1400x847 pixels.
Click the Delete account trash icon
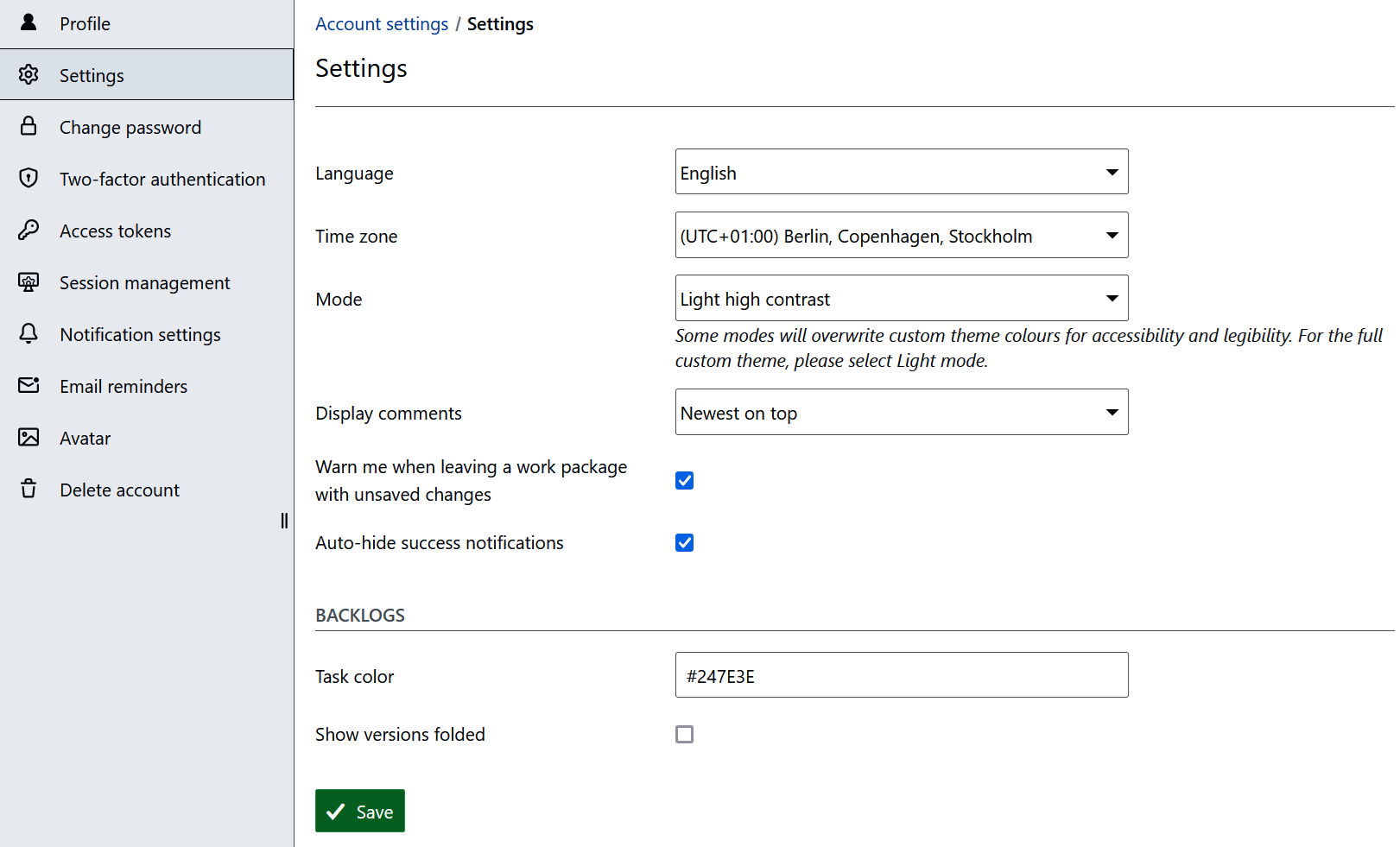pos(29,489)
